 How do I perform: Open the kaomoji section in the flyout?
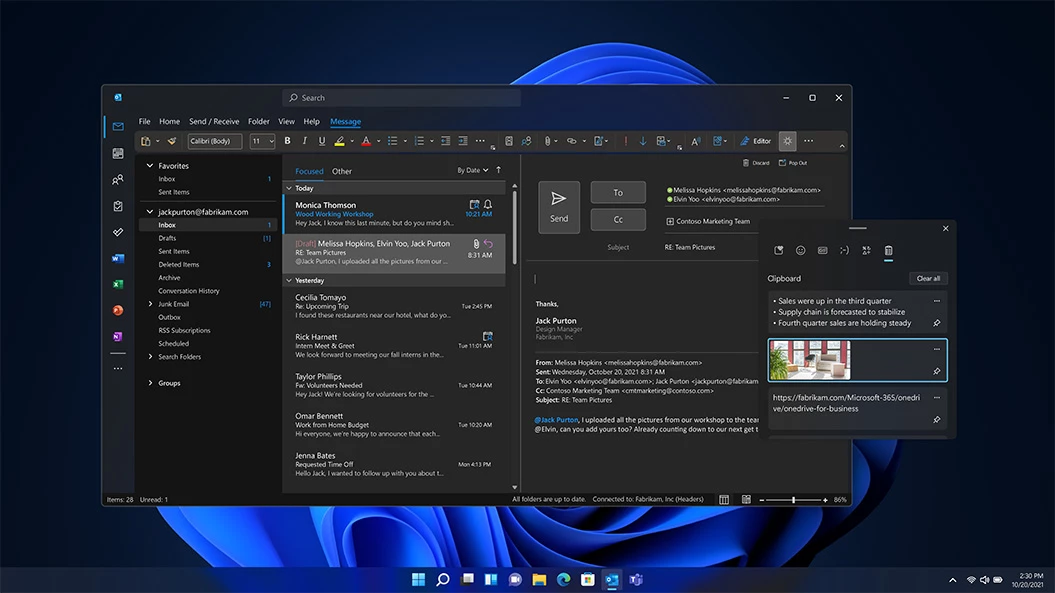[x=844, y=251]
